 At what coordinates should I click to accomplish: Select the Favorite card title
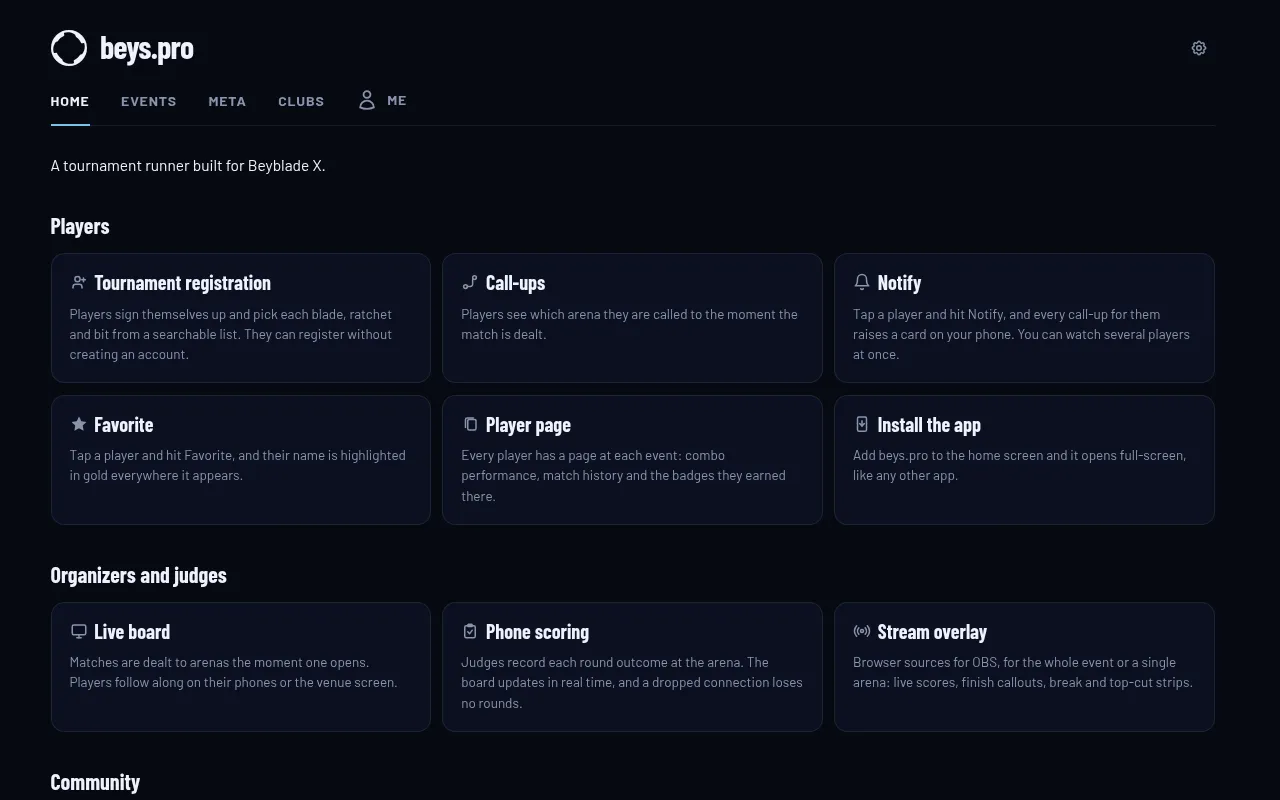[123, 425]
